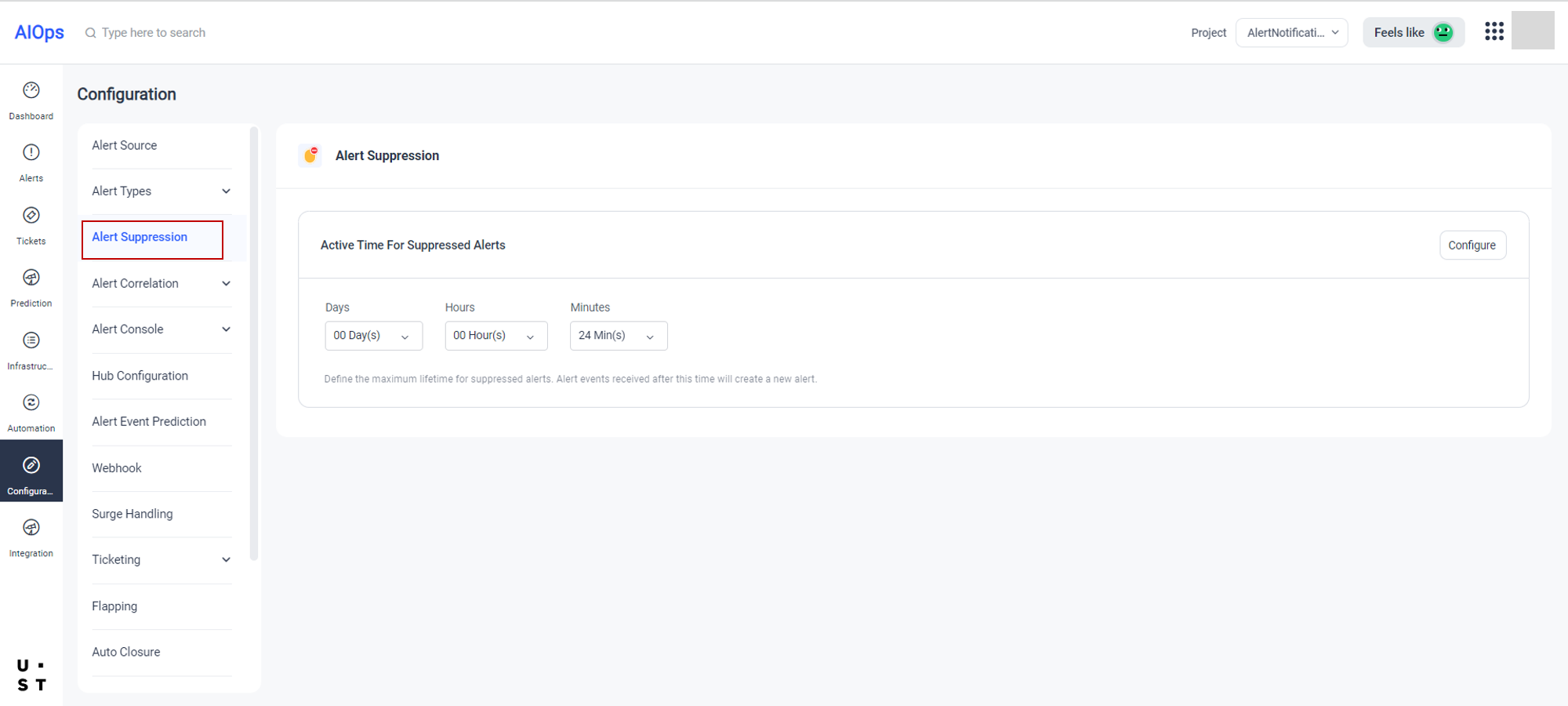This screenshot has width=1568, height=706.
Task: Select the Webhook configuration item
Action: point(117,468)
